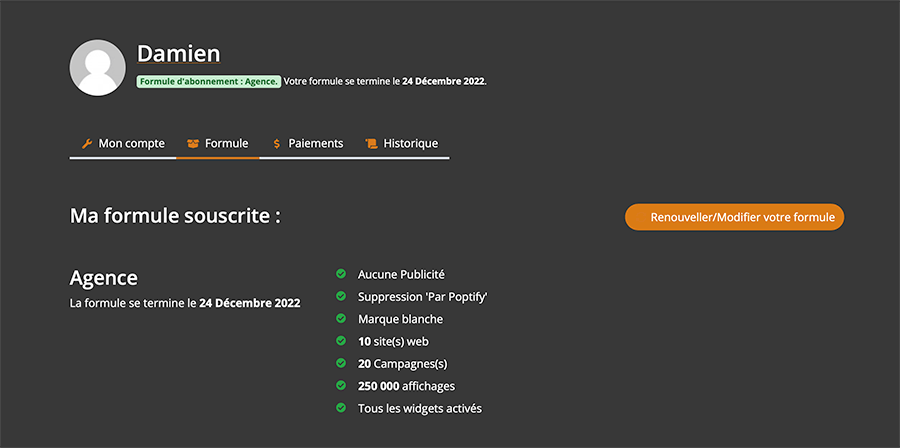
Task: Click the green check next to Aucune Publicité
Action: 340,274
